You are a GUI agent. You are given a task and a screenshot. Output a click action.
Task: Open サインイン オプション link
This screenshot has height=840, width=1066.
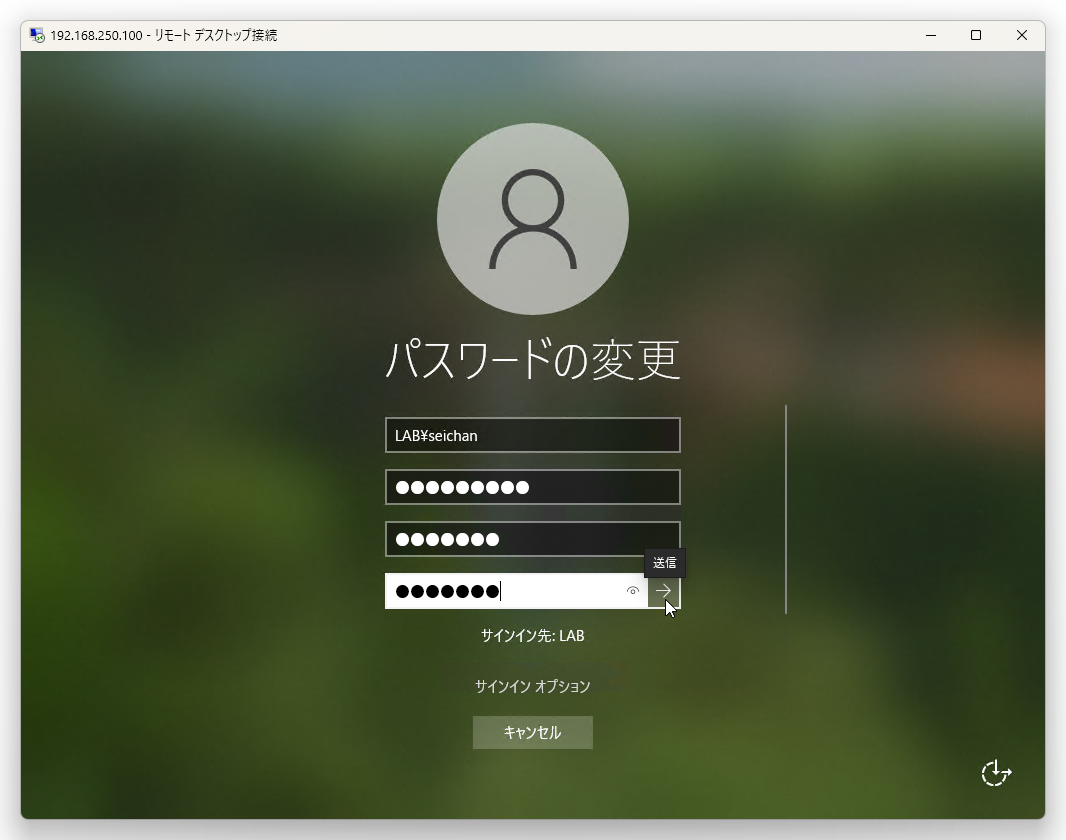point(532,686)
